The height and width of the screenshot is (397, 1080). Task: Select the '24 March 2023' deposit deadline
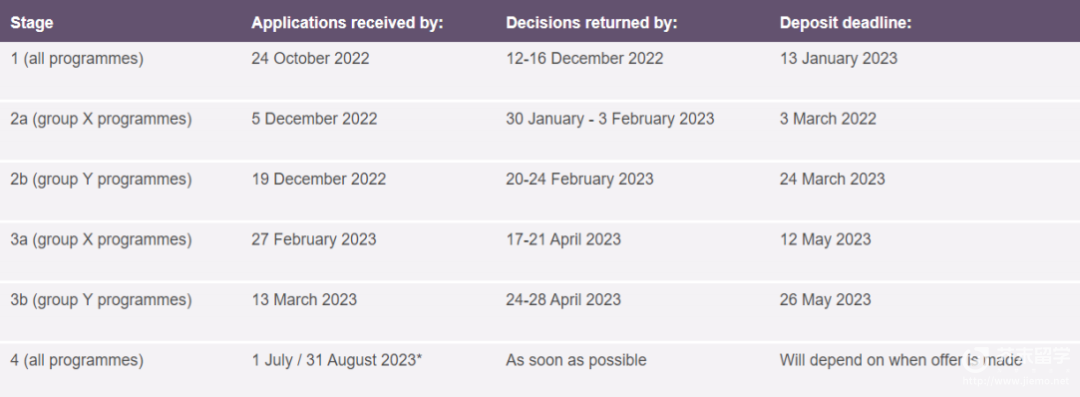coord(832,179)
